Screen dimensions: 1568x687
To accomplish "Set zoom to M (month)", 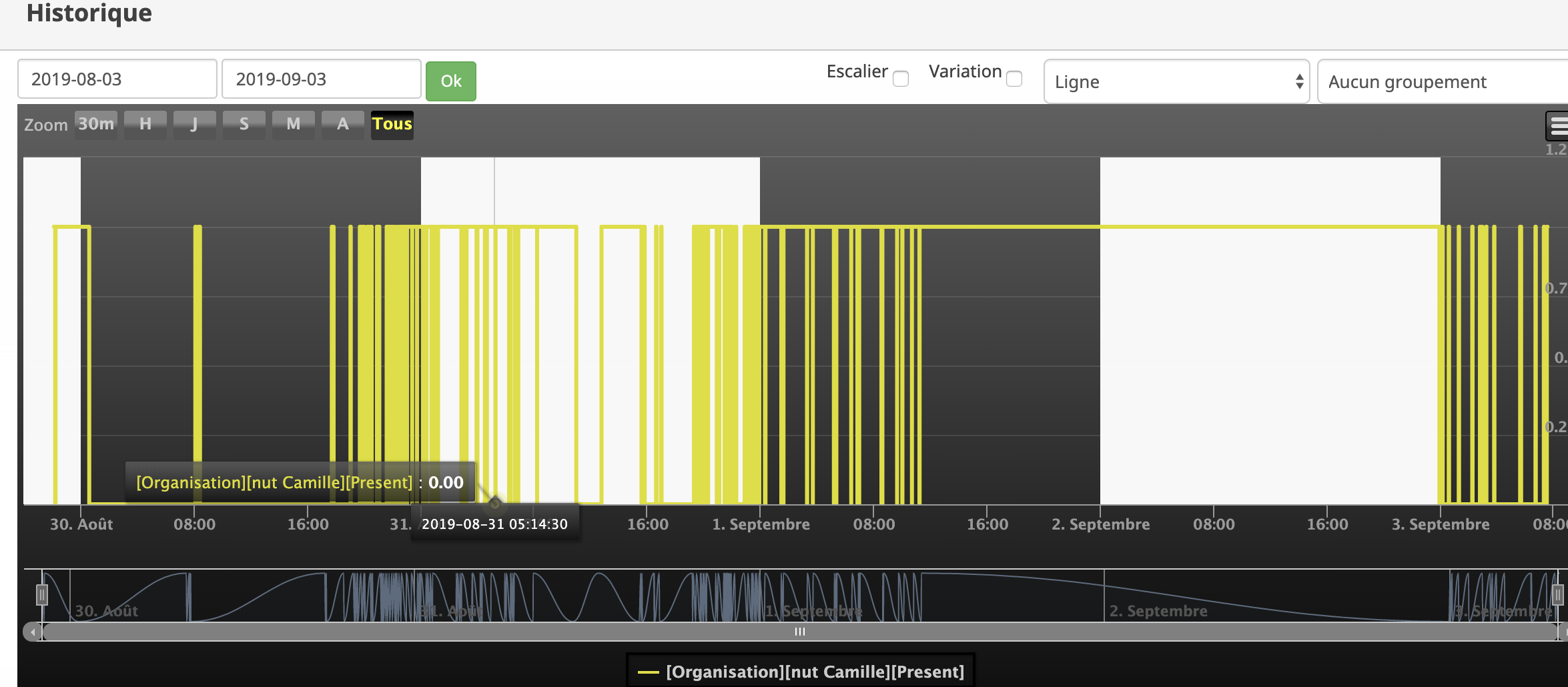I will click(x=294, y=124).
